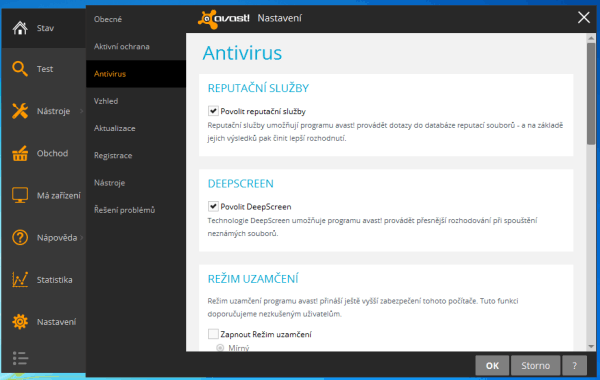Open the Aktualizace settings section
This screenshot has width=600, height=380.
(136, 128)
